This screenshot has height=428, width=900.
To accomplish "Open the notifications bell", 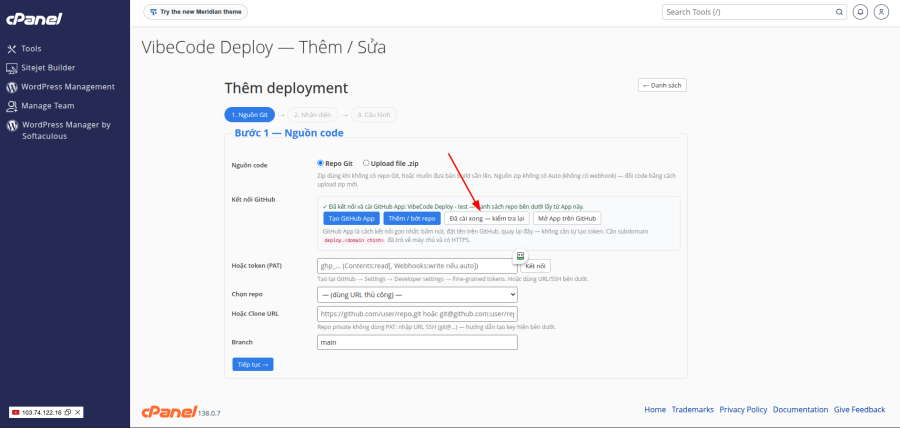I will pos(860,11).
